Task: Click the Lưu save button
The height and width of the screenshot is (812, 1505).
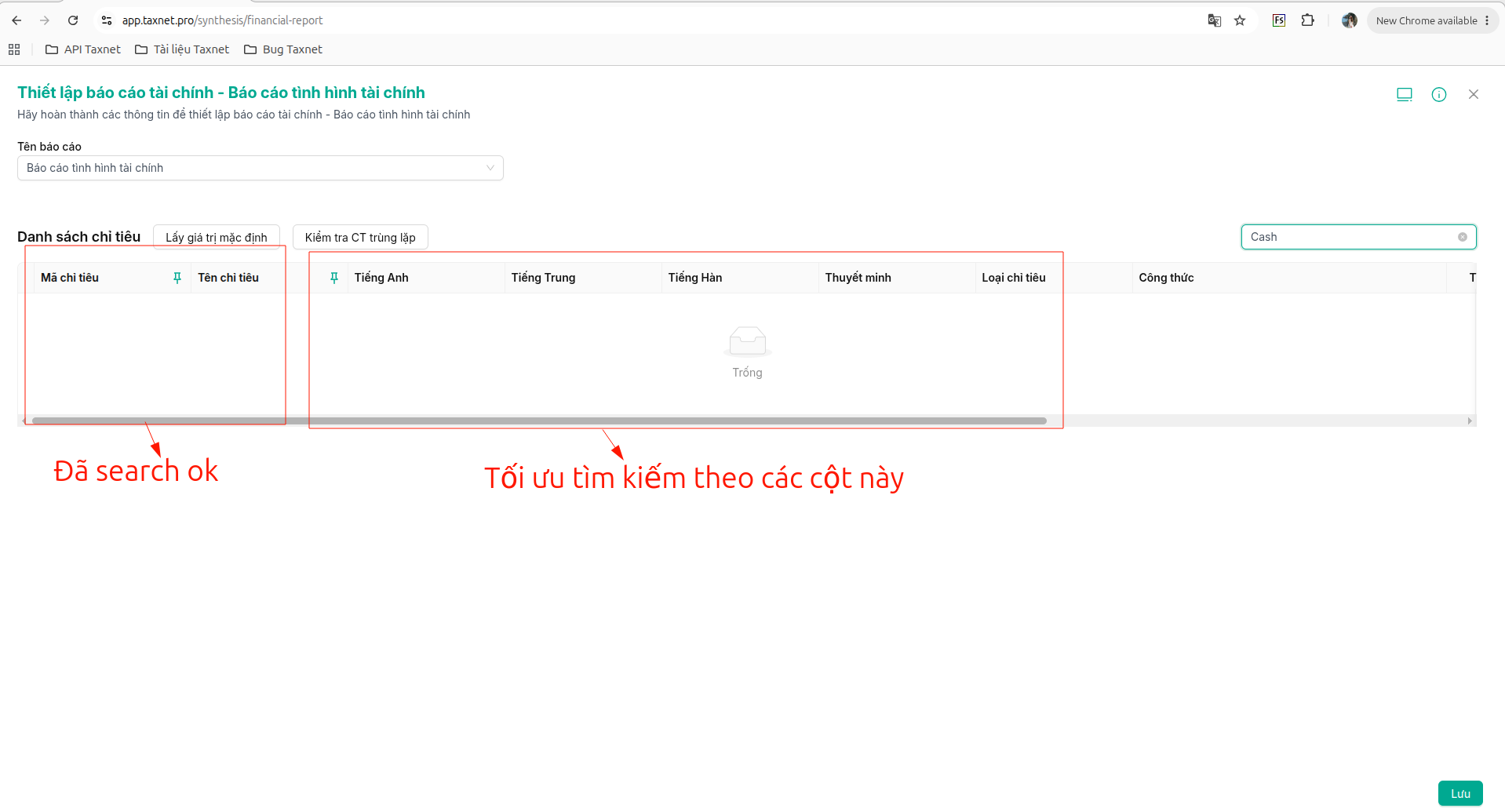Action: click(1460, 793)
